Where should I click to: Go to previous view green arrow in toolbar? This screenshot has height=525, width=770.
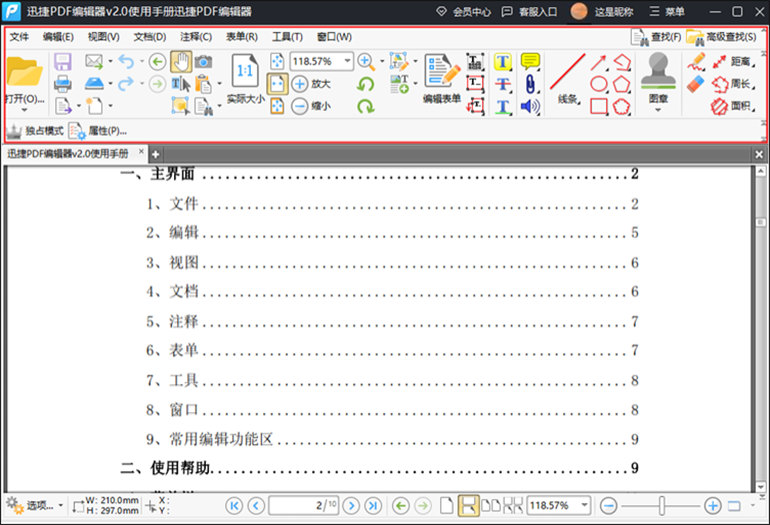[x=157, y=62]
